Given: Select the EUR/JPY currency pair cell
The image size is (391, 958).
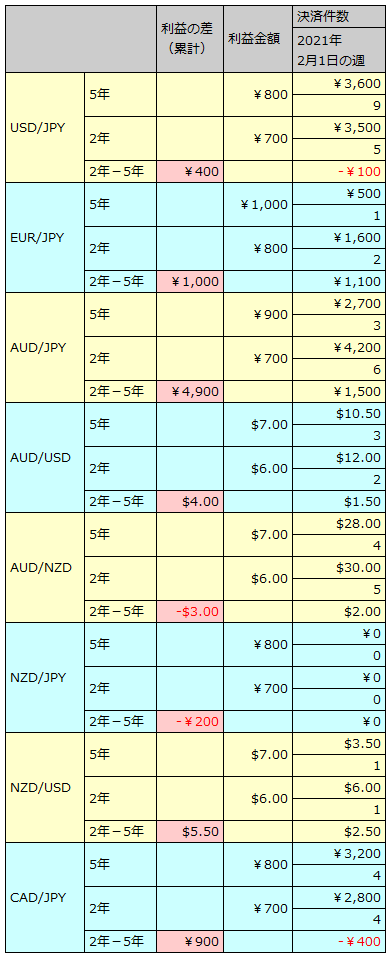Looking at the screenshot, I should (45, 237).
